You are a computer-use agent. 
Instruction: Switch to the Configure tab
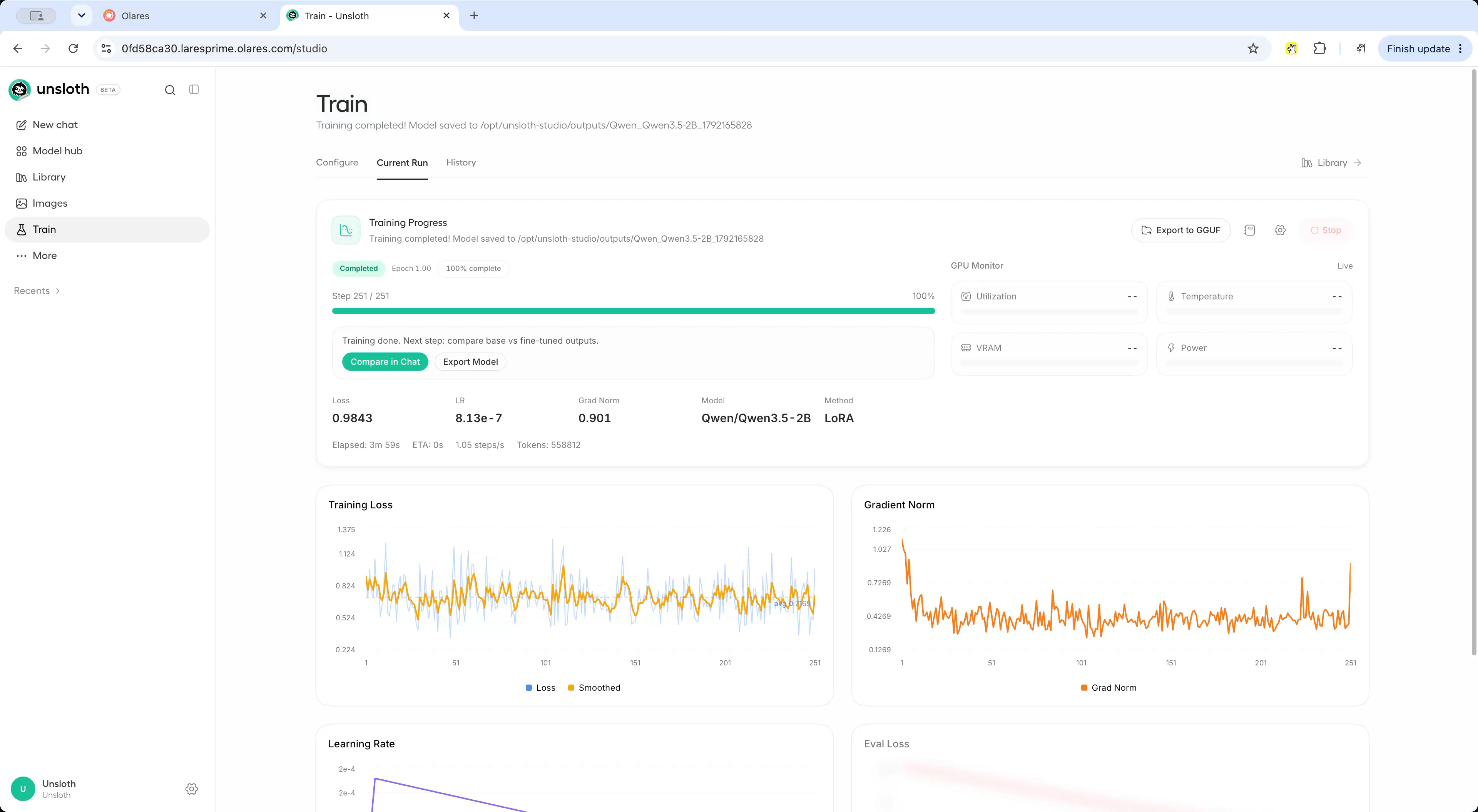337,162
